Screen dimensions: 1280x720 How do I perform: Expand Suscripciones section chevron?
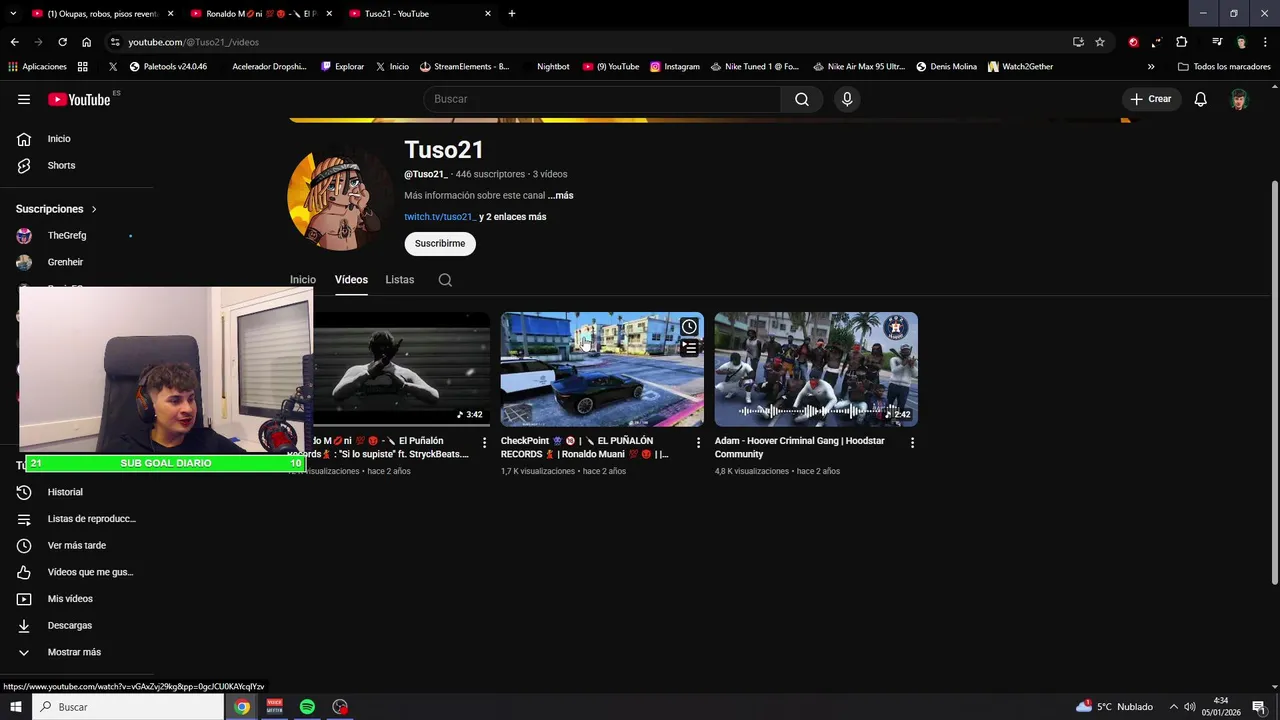(94, 209)
